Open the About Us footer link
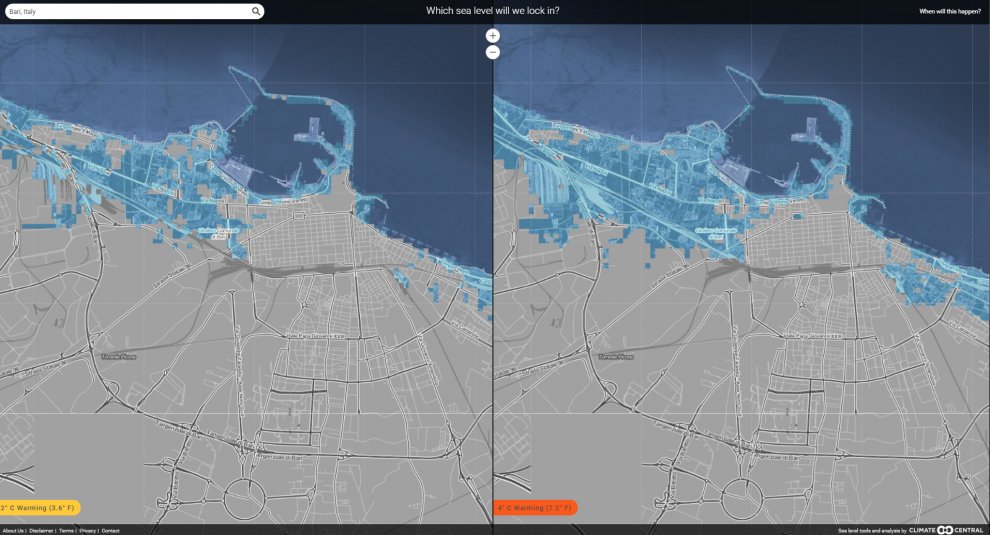Viewport: 990px width, 535px height. tap(13, 531)
